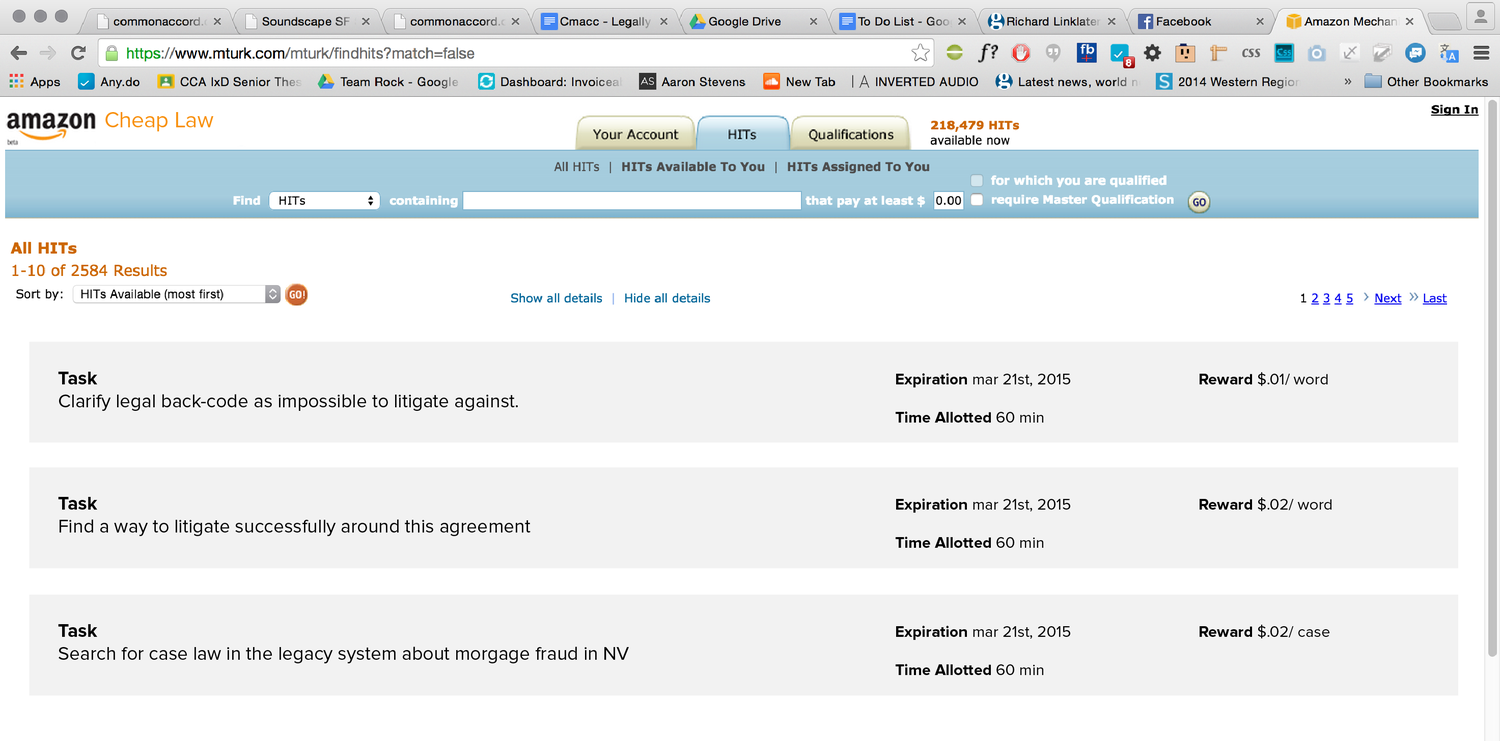Click the All HITs filter link

pyautogui.click(x=577, y=167)
